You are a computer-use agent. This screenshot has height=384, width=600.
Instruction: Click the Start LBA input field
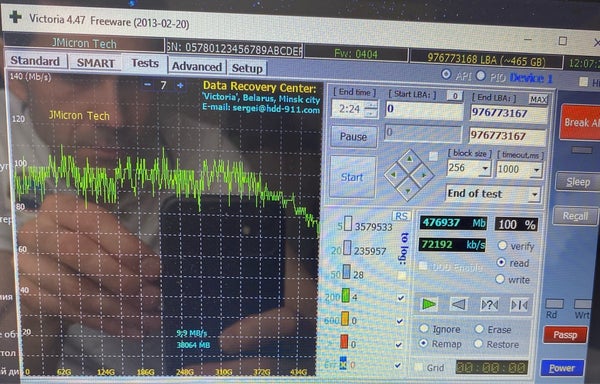coord(424,110)
